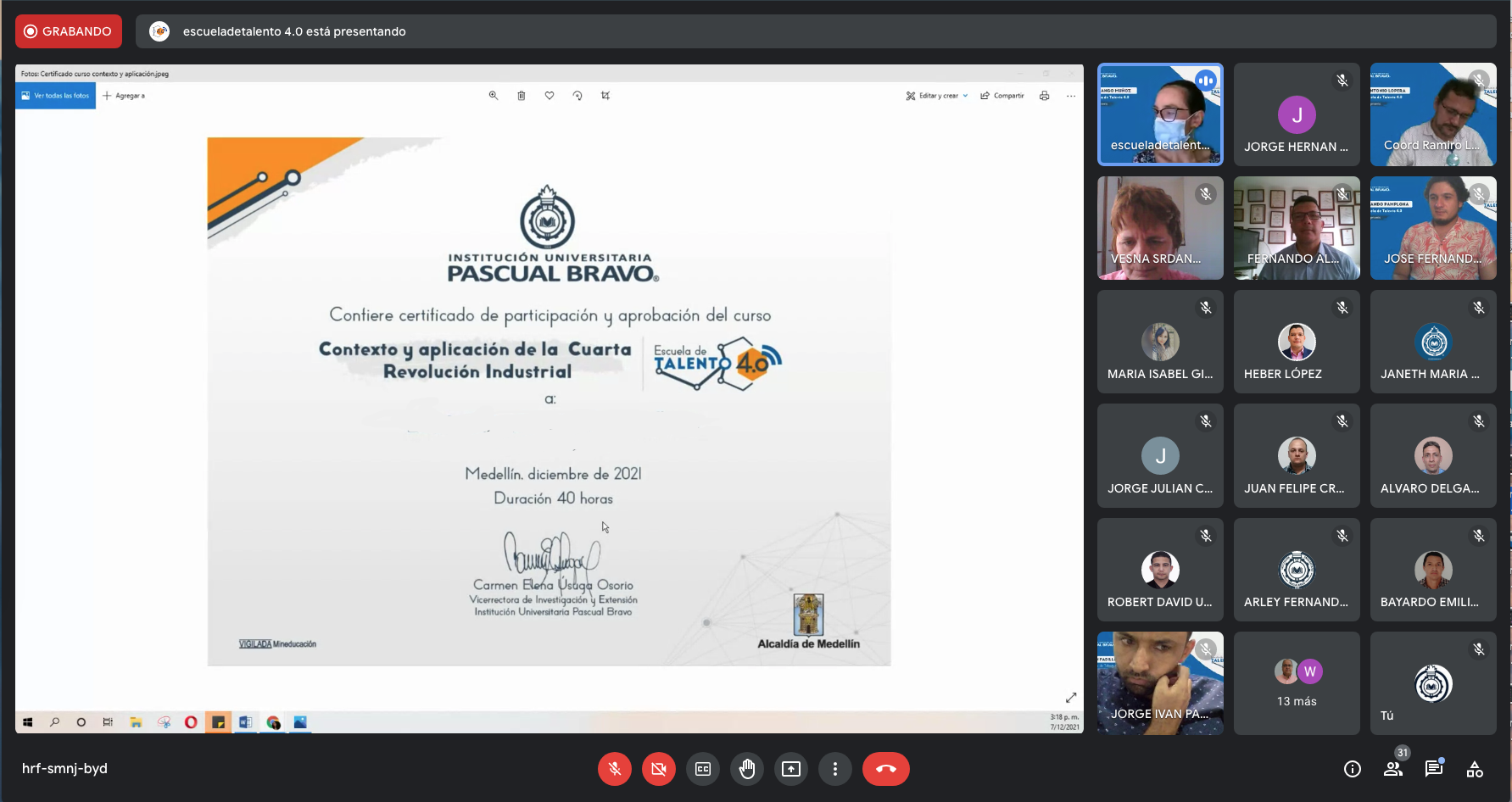The image size is (1512, 802).
Task: Click the audio speaking indicator on escueladetalent tile
Action: tap(1205, 81)
